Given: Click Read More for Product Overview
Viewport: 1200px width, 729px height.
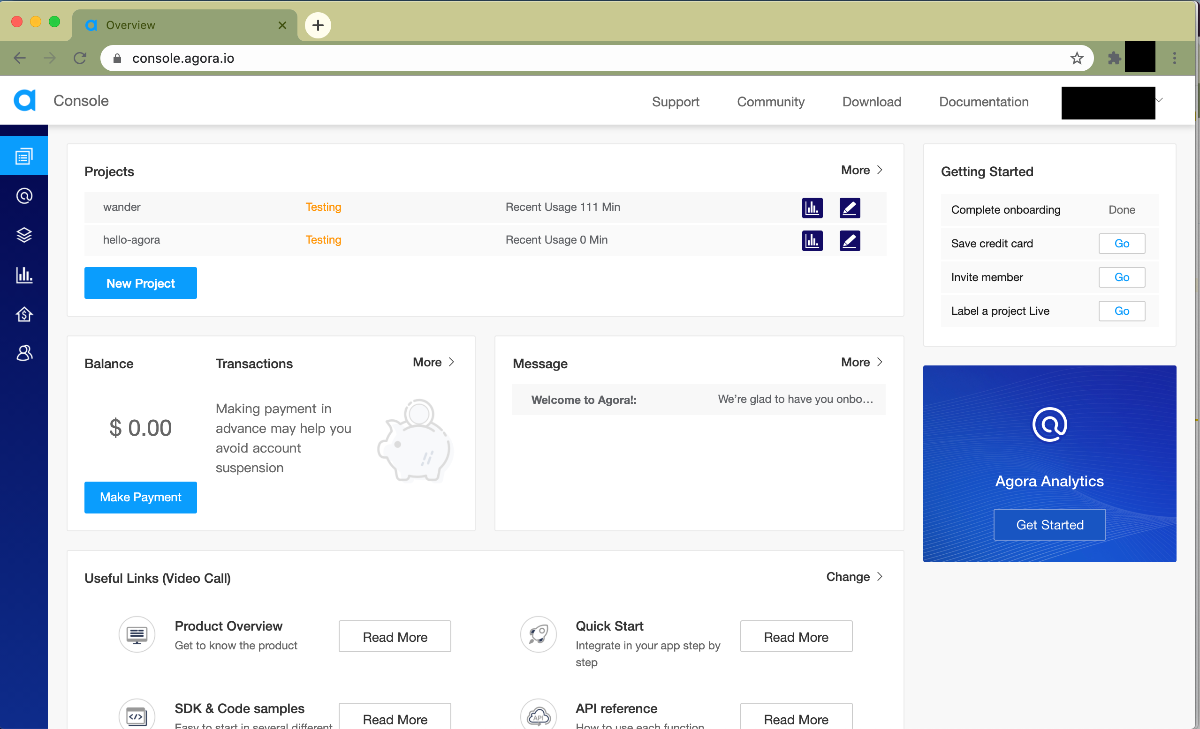Looking at the screenshot, I should pyautogui.click(x=395, y=637).
